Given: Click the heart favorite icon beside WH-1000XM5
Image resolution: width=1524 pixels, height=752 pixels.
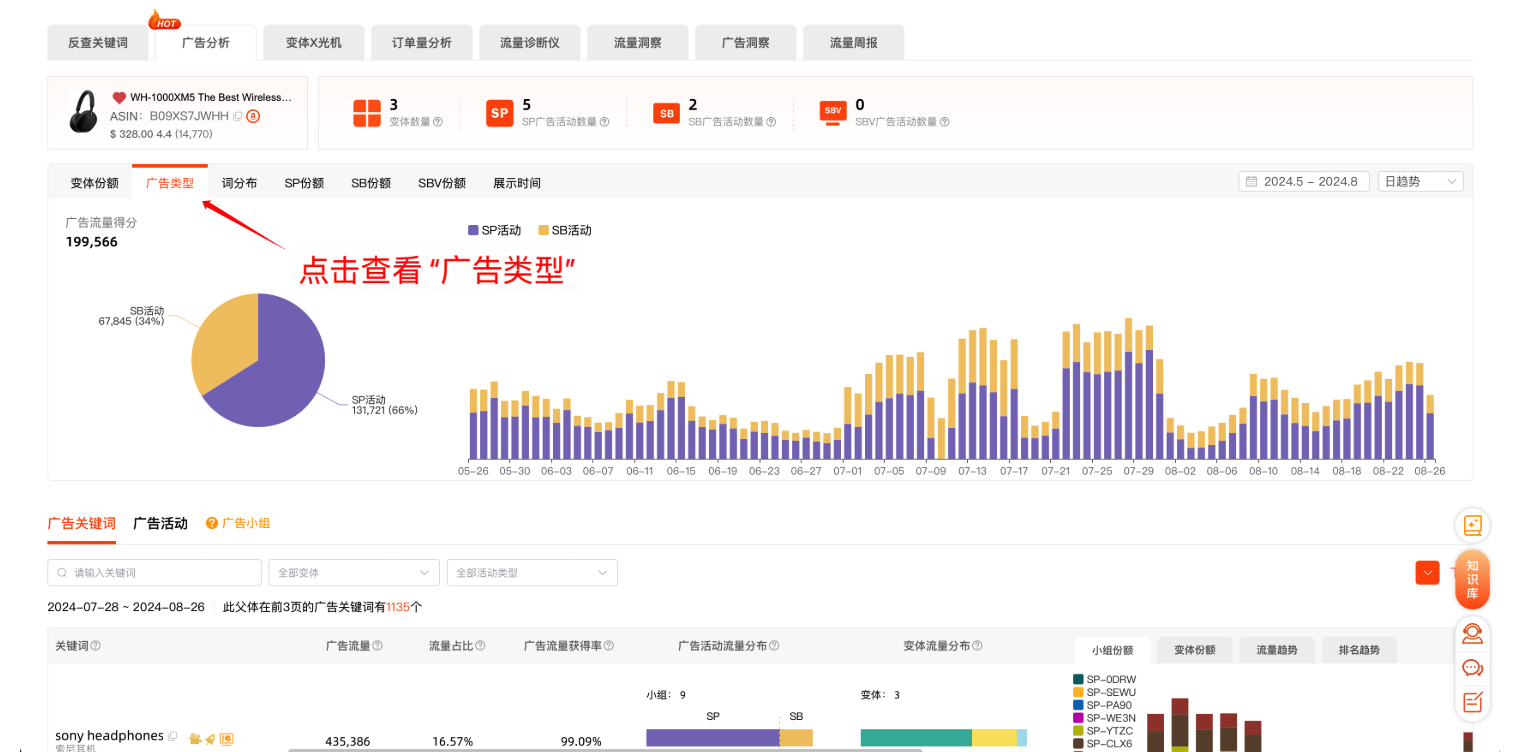Looking at the screenshot, I should [119, 98].
